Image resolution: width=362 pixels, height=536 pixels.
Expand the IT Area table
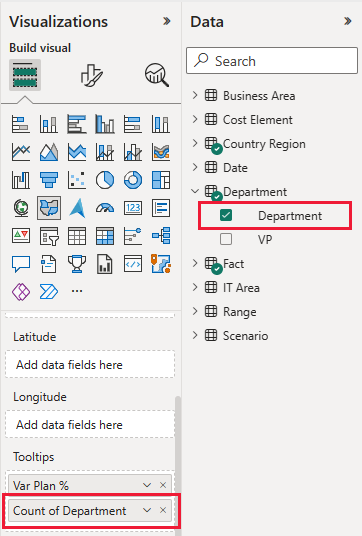[195, 287]
